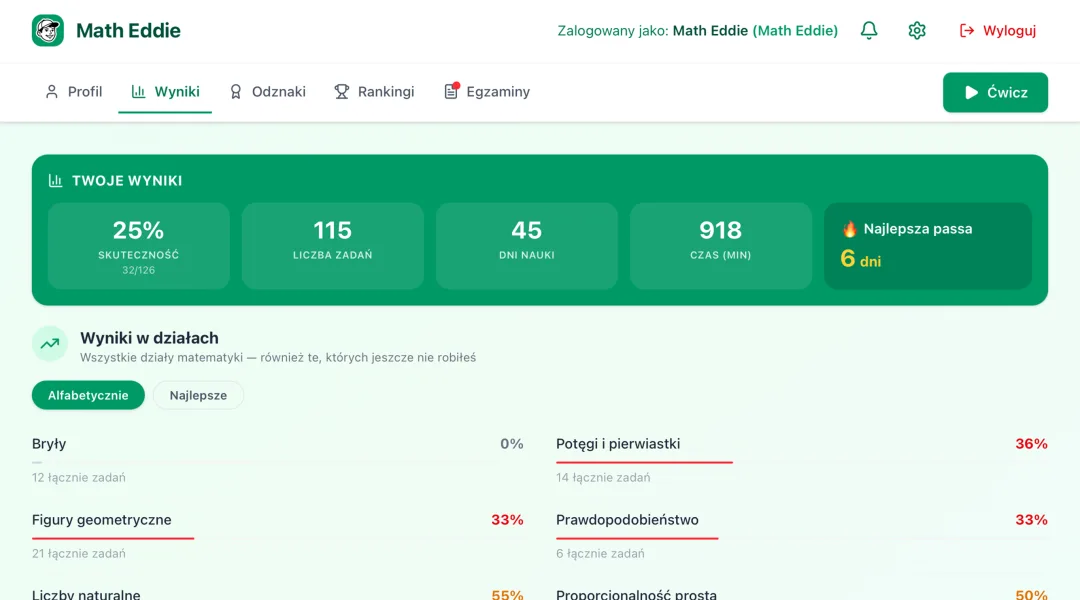Click the Math Eddie title text

[128, 30]
